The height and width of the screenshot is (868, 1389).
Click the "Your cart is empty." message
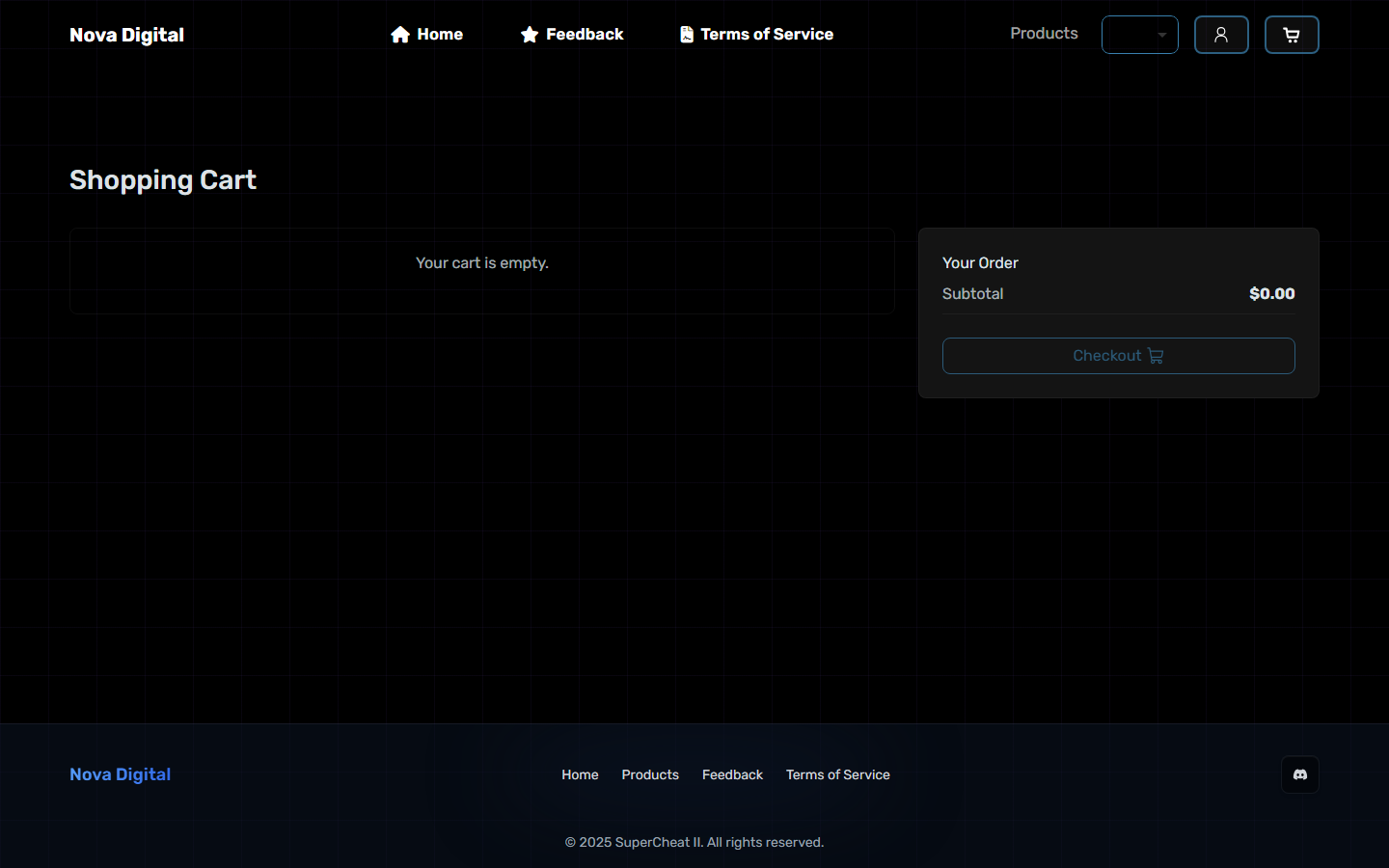[482, 263]
